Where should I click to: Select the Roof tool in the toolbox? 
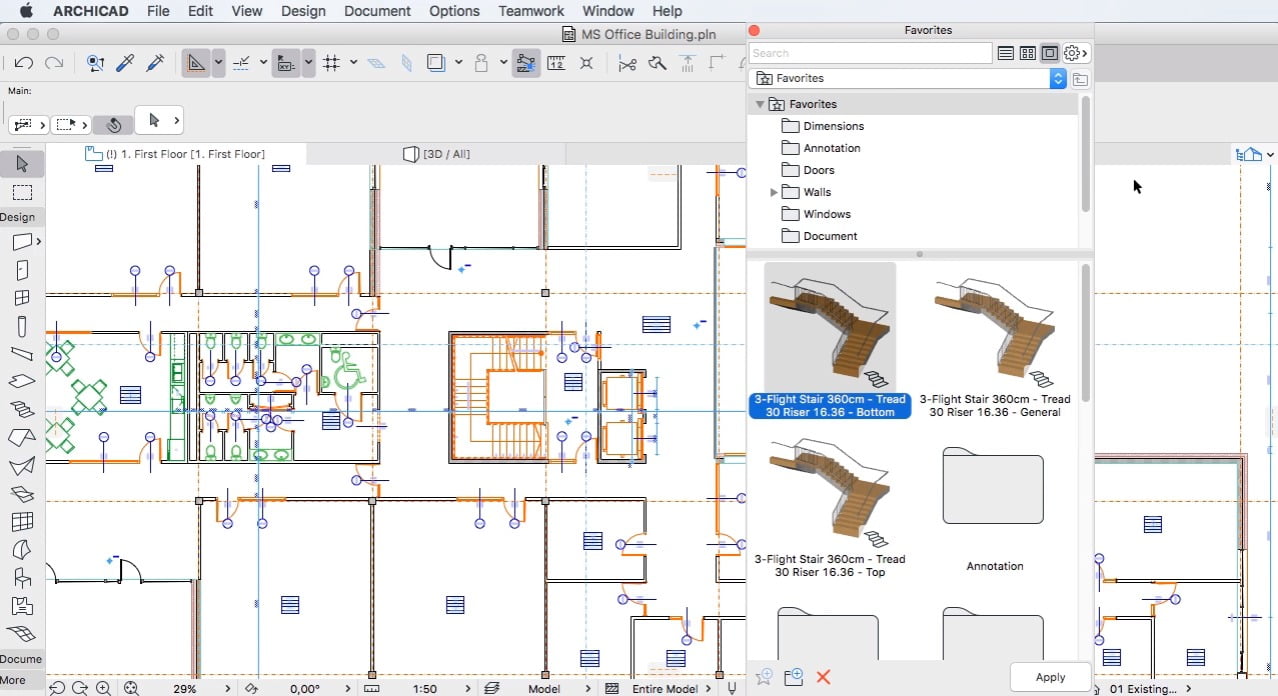[x=22, y=438]
